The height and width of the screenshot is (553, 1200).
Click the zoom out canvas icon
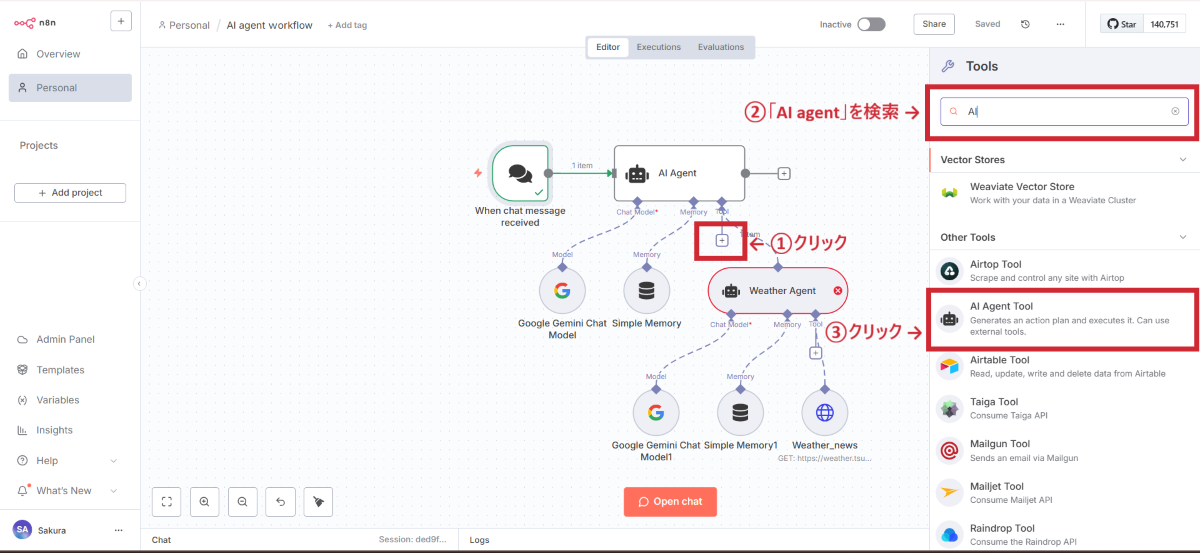click(x=242, y=501)
